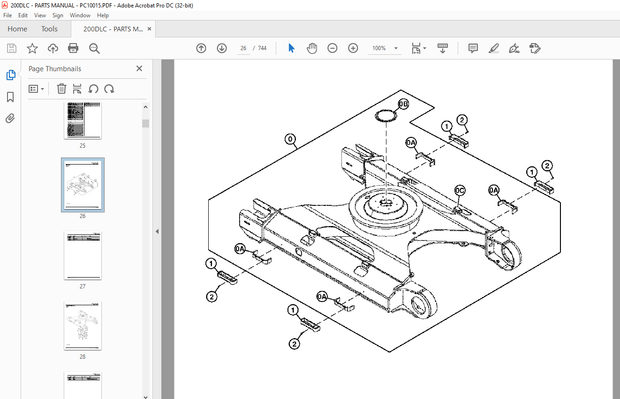
Task: Select the 200DLC - PARTS M... document tab
Action: click(x=113, y=29)
